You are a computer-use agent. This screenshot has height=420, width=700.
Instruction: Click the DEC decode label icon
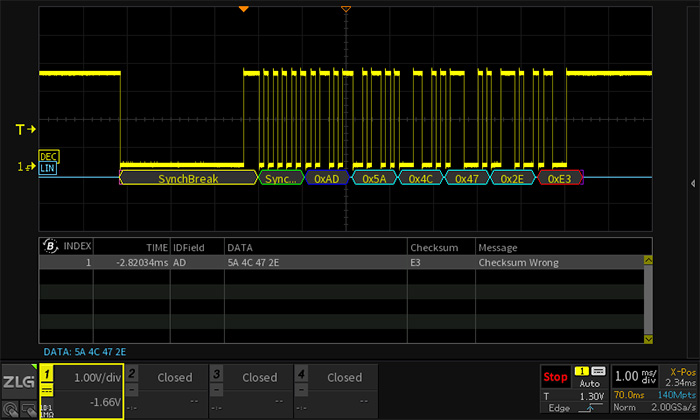47,157
